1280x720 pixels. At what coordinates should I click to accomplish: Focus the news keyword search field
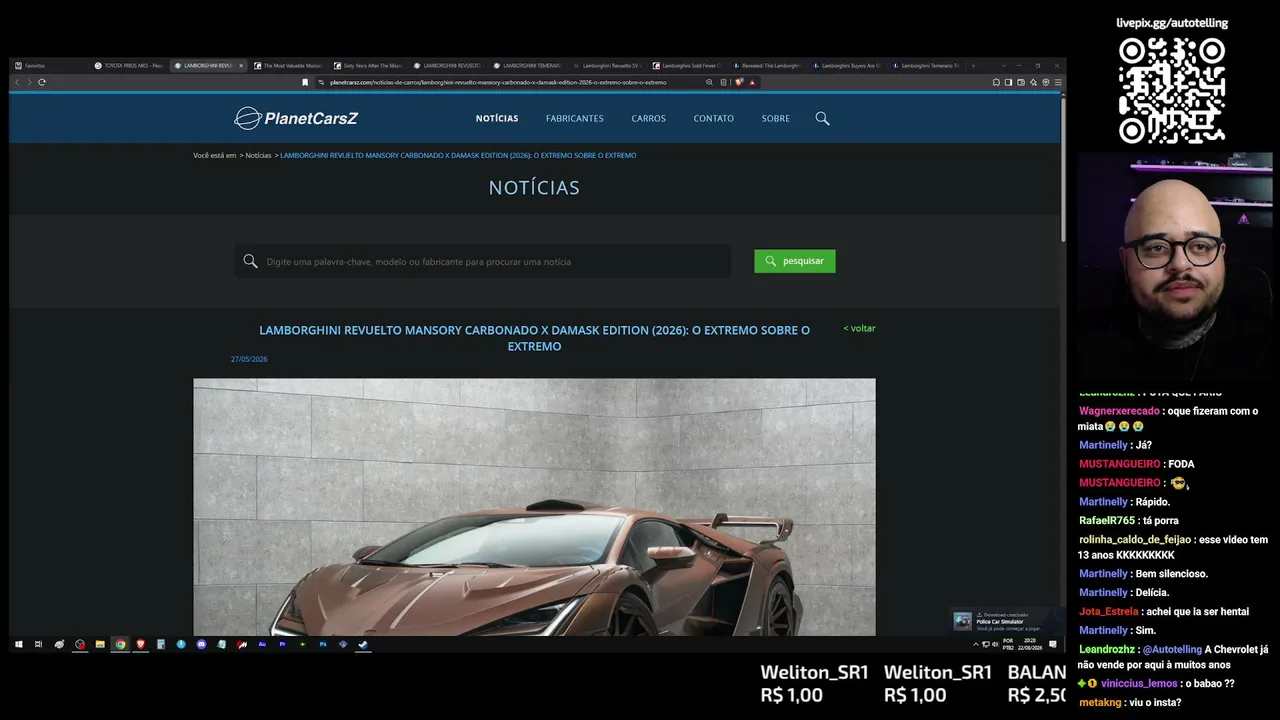point(482,262)
